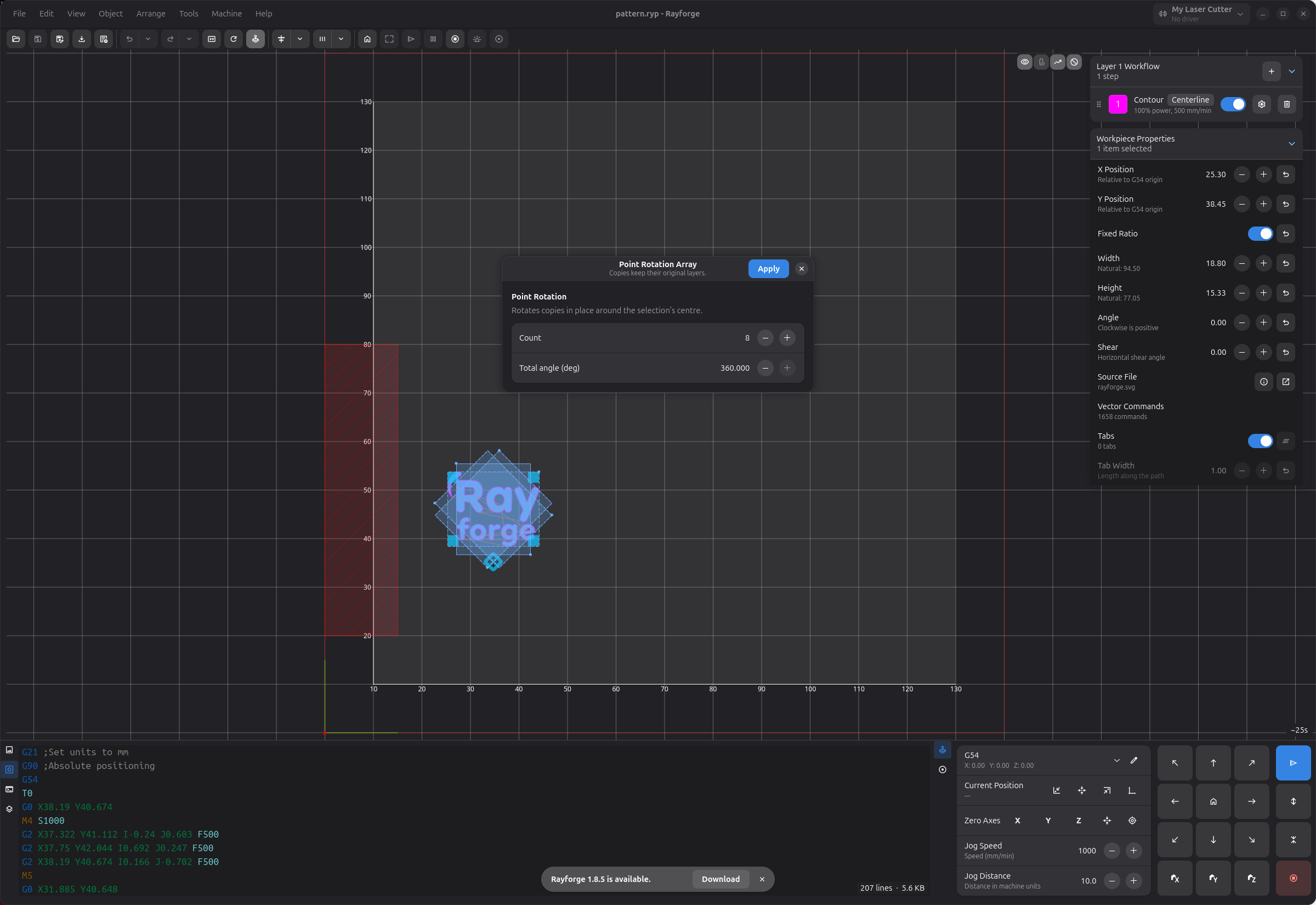
Task: Open the redo history dropdown
Action: 189,39
